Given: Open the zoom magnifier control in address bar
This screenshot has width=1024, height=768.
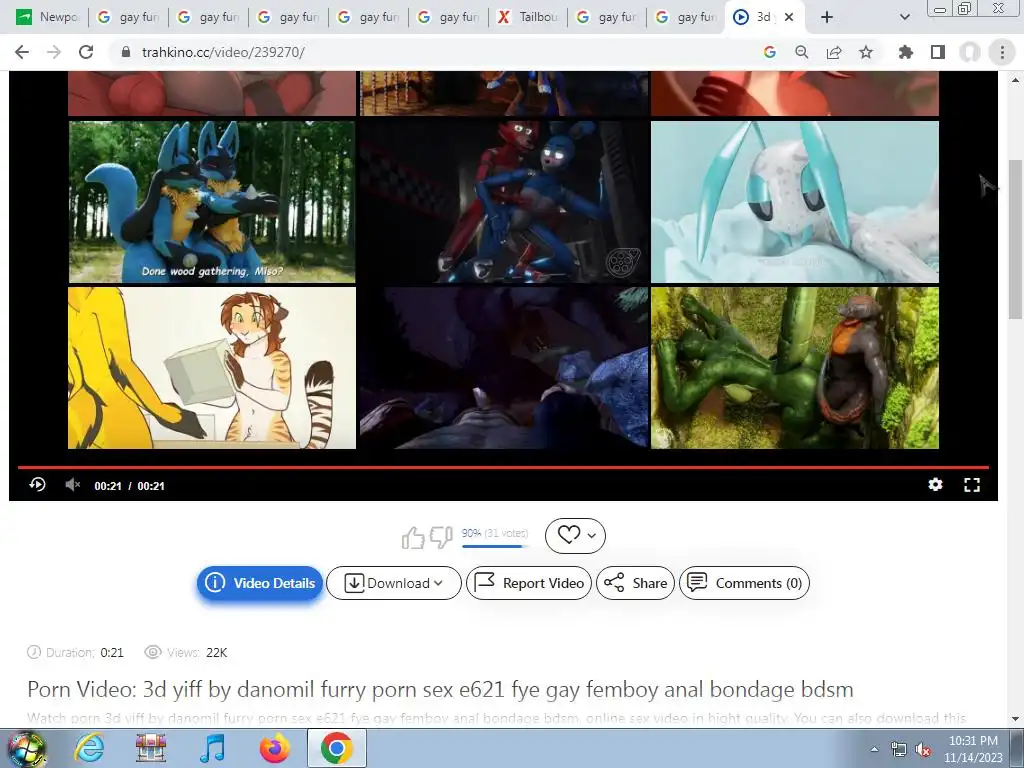Looking at the screenshot, I should 801,52.
